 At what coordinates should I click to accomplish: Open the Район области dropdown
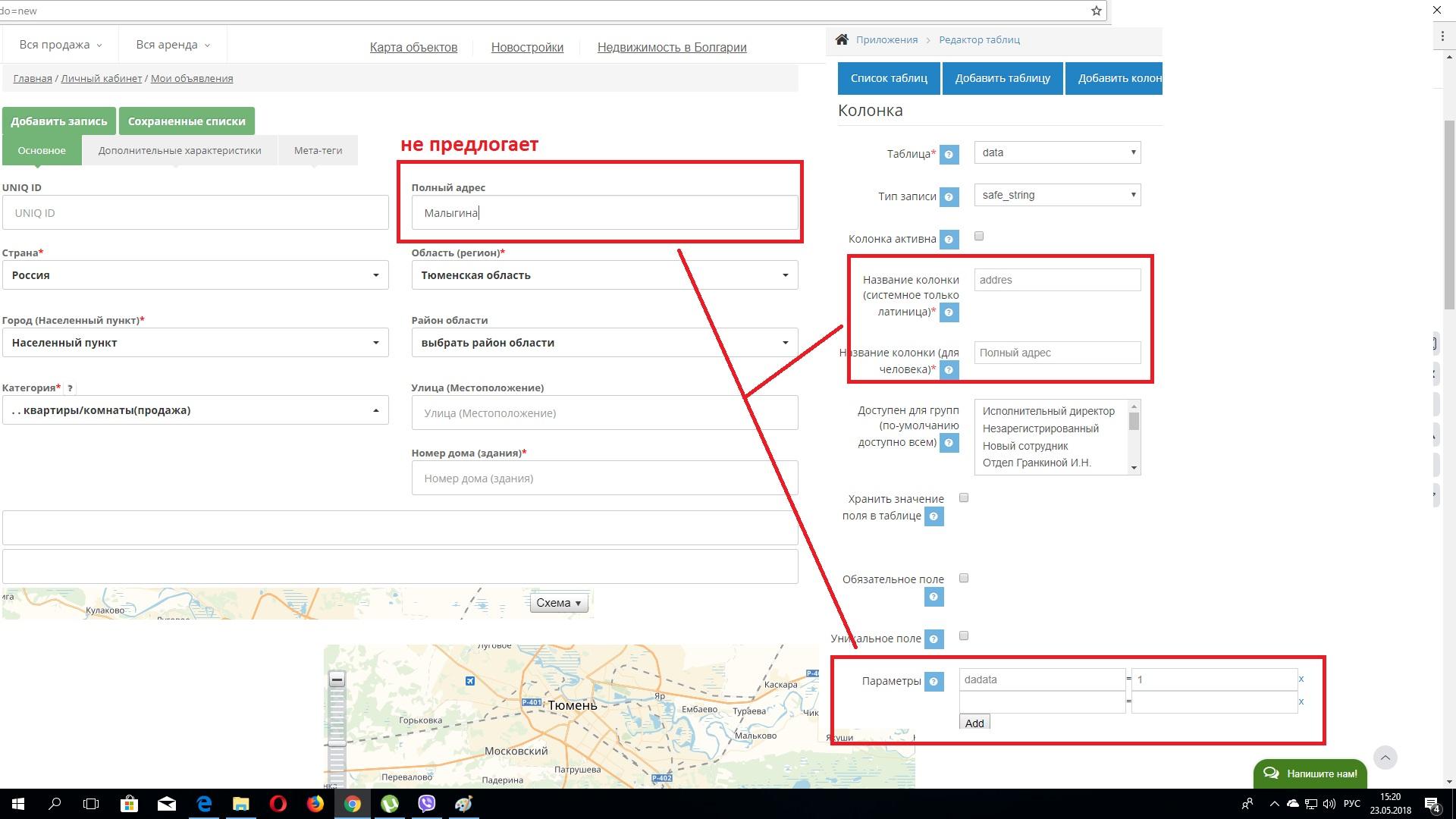(604, 343)
